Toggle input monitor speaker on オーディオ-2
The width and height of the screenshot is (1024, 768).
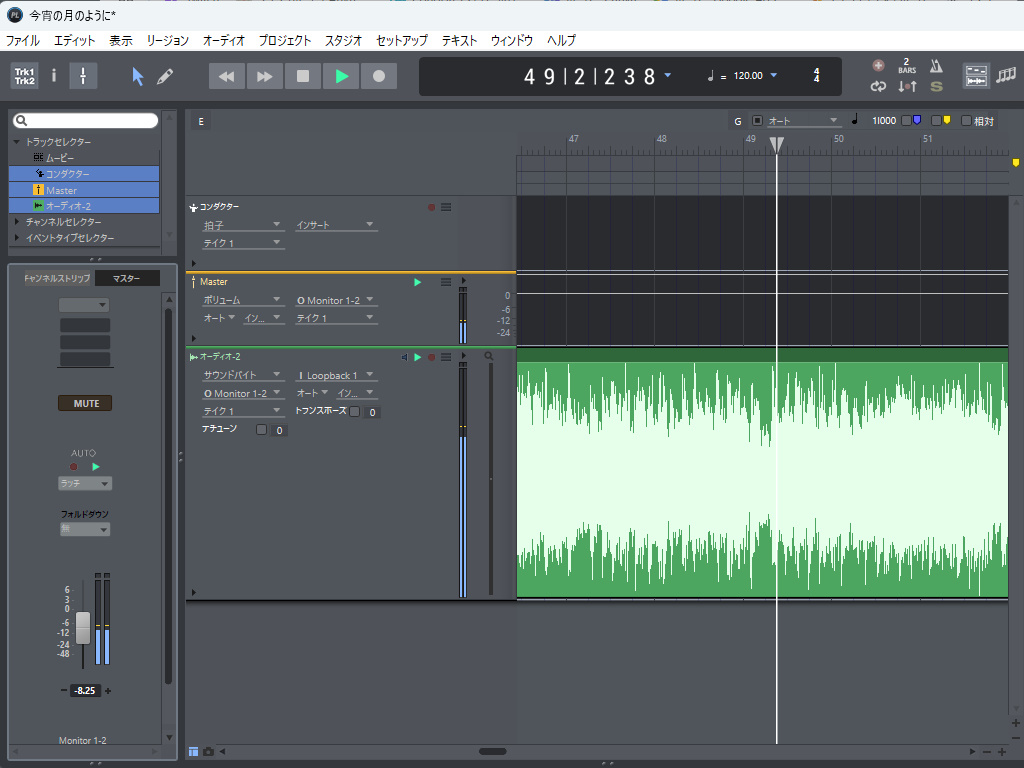pos(404,357)
